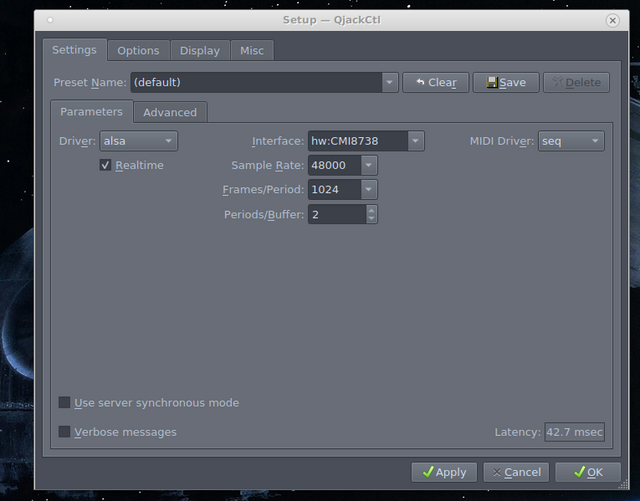Open the Misc tab
The height and width of the screenshot is (501, 640).
(x=252, y=51)
